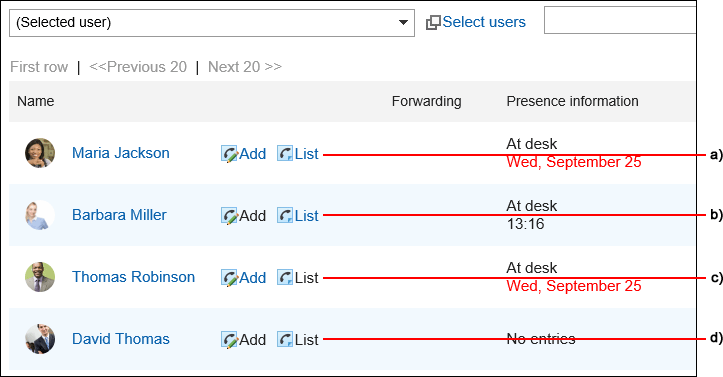723x377 pixels.
Task: Click Barbara Miller's At desk status
Action: (x=532, y=206)
